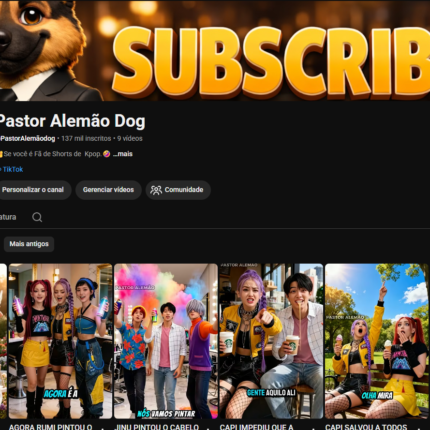Screen dimensions: 430x430
Task: Open the JINU PINTOU O CABELO thumbnail
Action: (x=166, y=341)
